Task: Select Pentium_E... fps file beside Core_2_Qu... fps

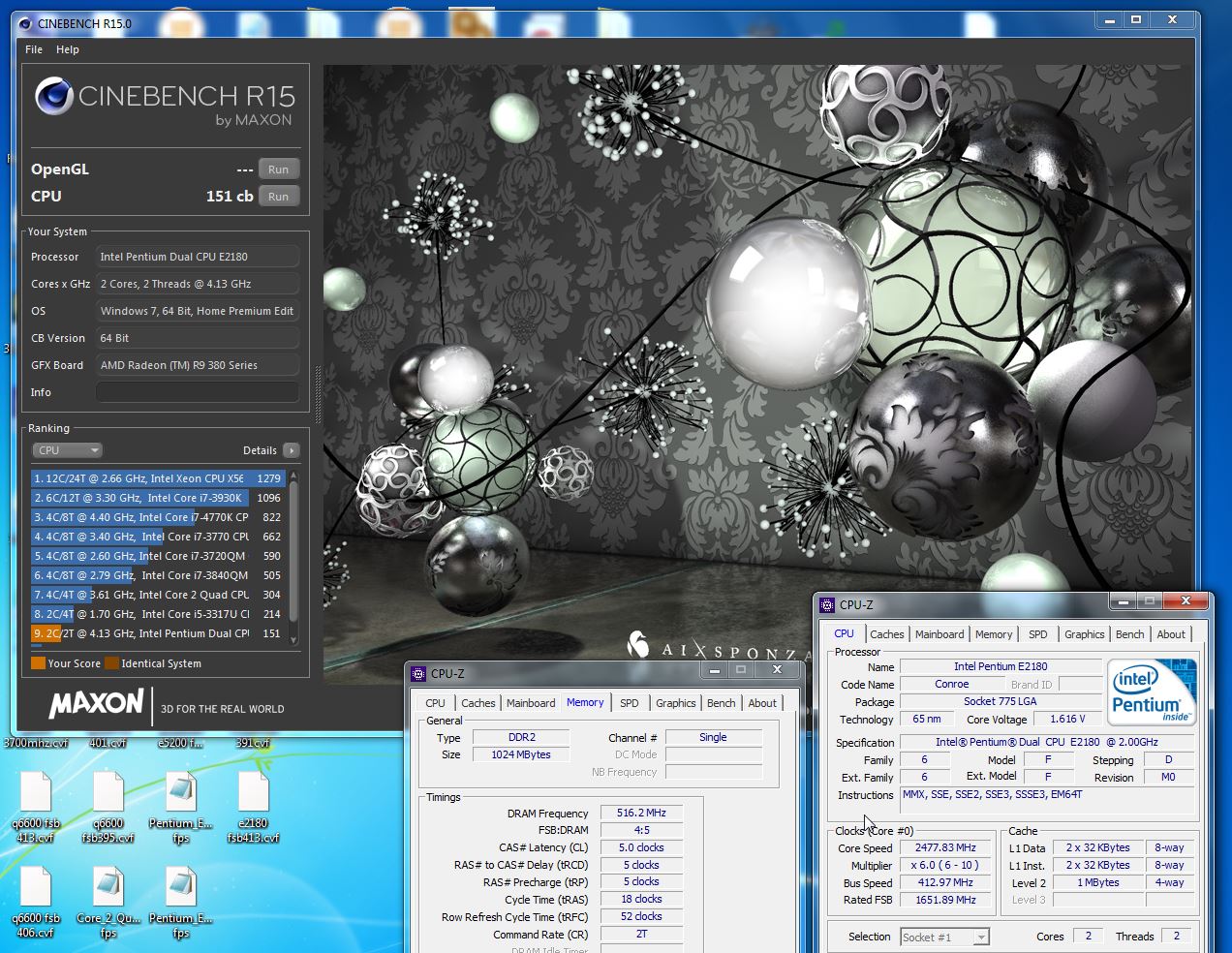Action: tap(181, 902)
